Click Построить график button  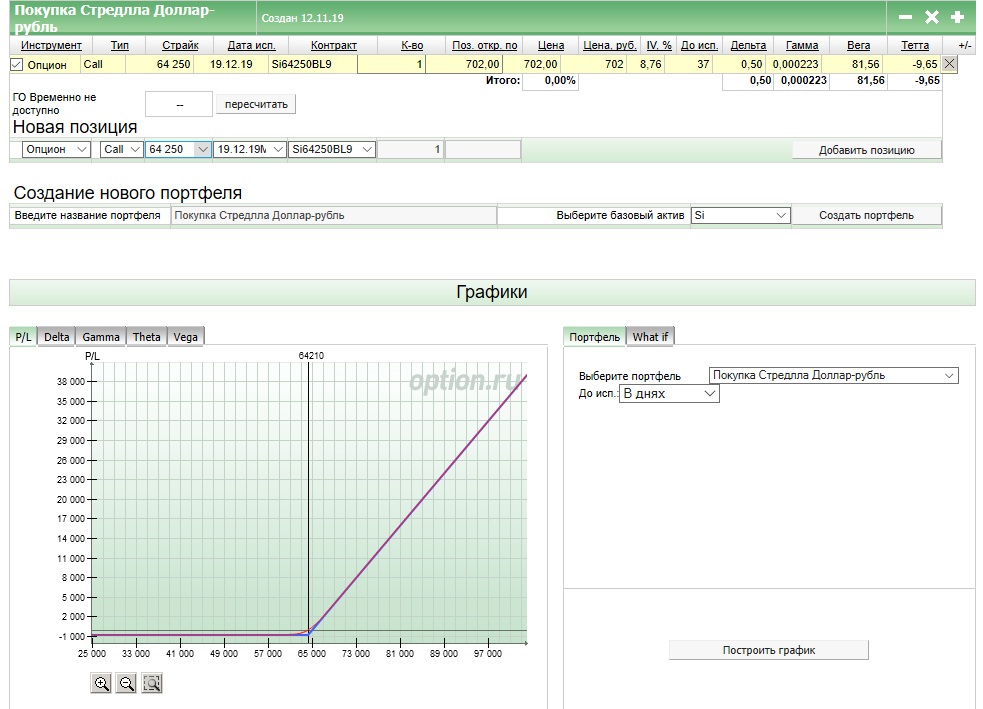click(x=769, y=650)
